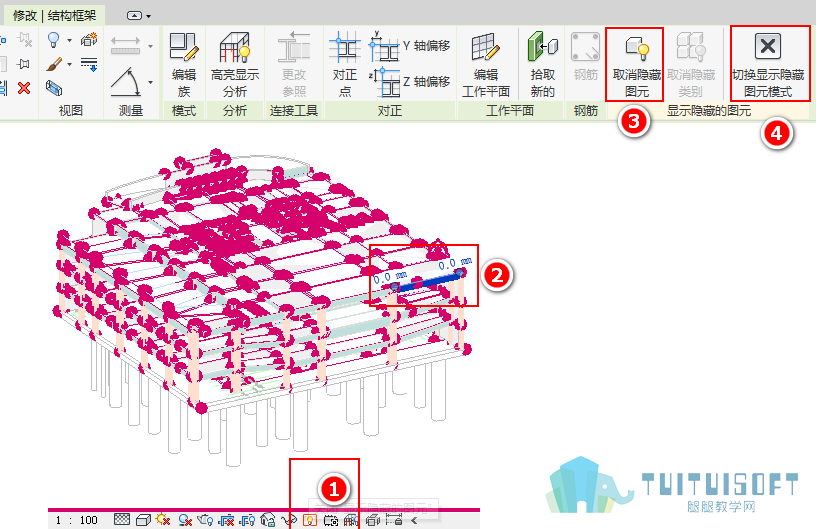Click the light bulb Hide in View icon
The height and width of the screenshot is (529, 819).
[53, 40]
